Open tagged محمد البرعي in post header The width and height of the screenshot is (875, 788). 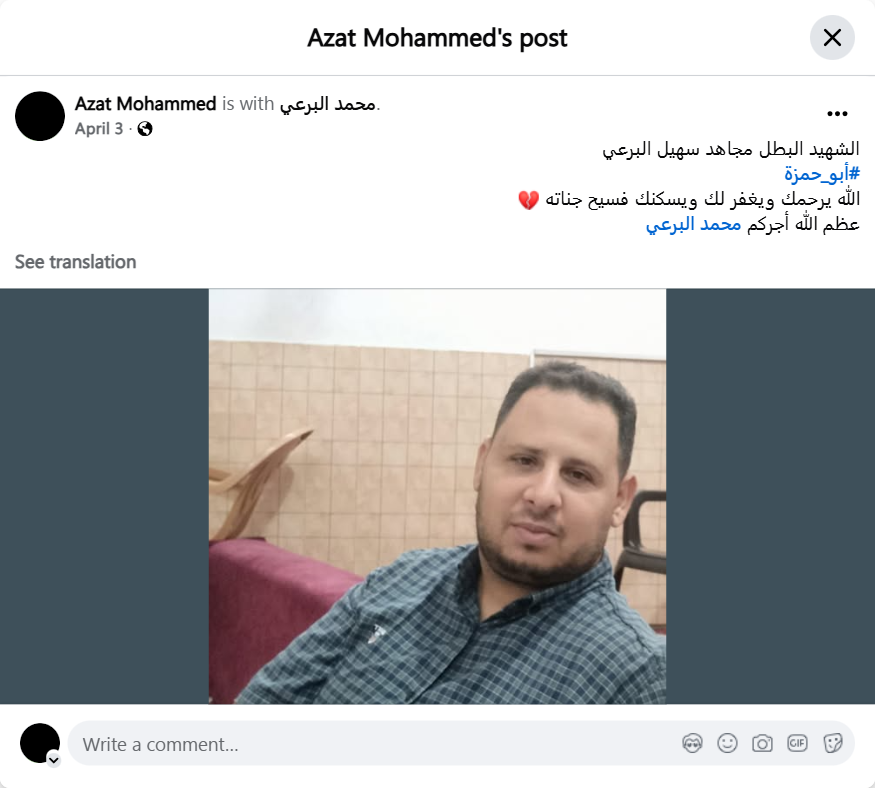click(x=328, y=104)
